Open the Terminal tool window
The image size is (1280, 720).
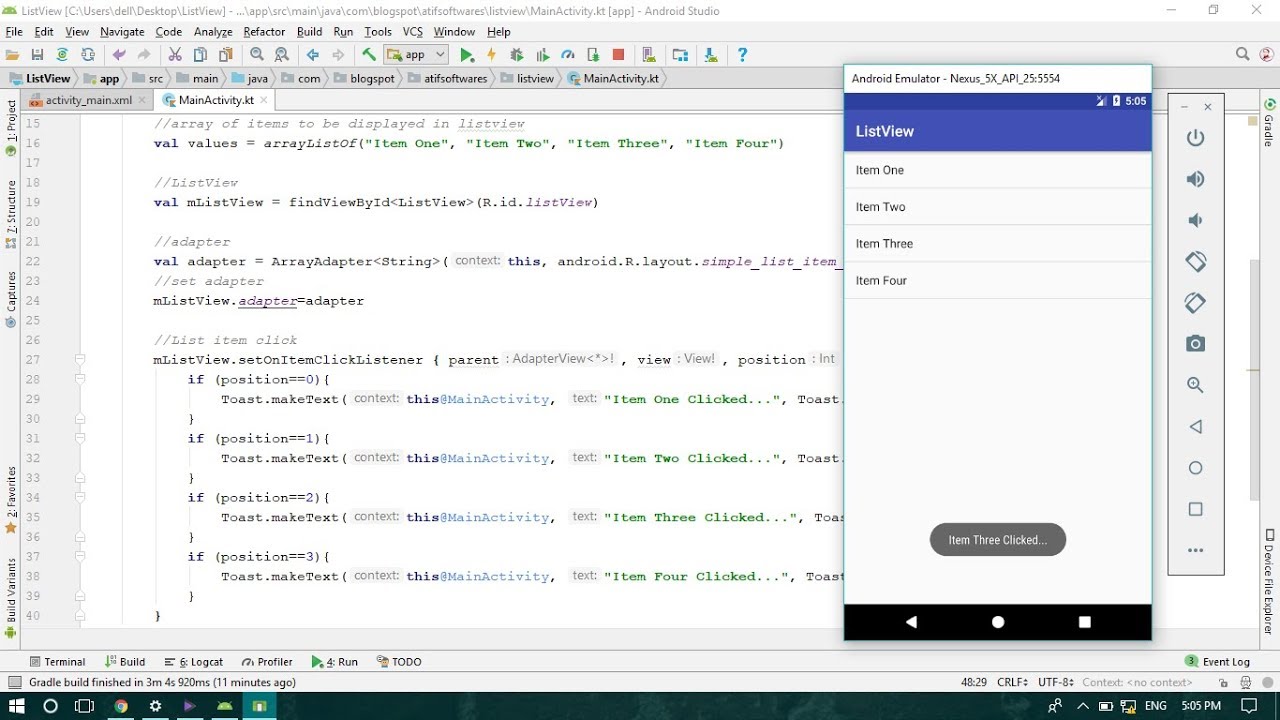click(x=57, y=661)
